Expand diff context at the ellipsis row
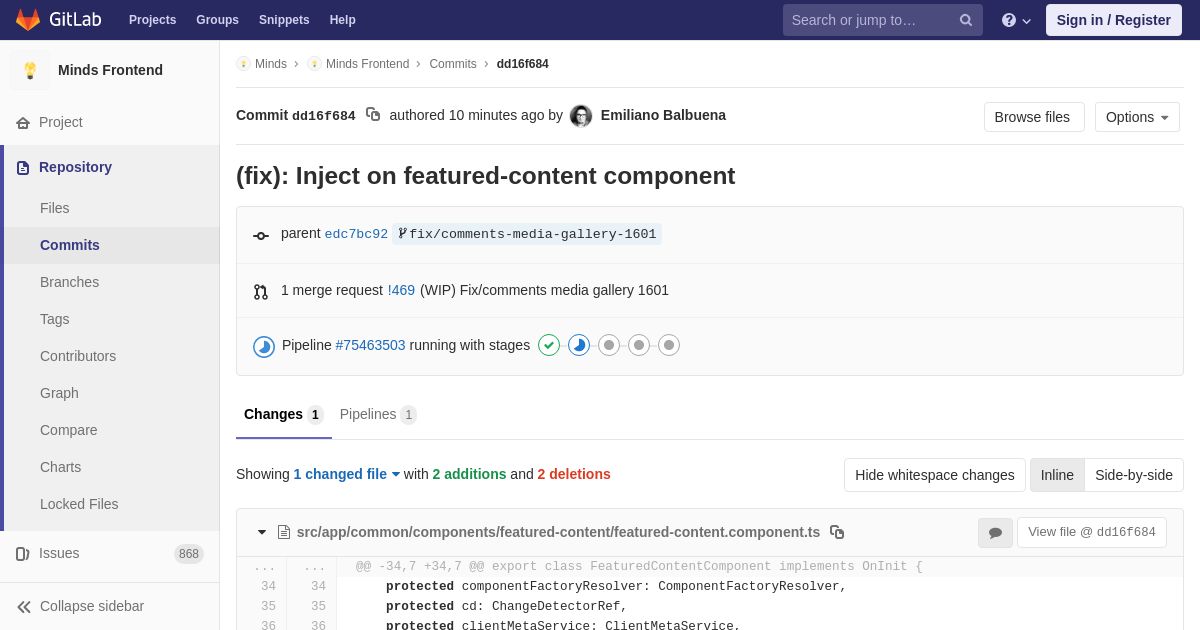This screenshot has width=1200, height=630. tap(710, 567)
